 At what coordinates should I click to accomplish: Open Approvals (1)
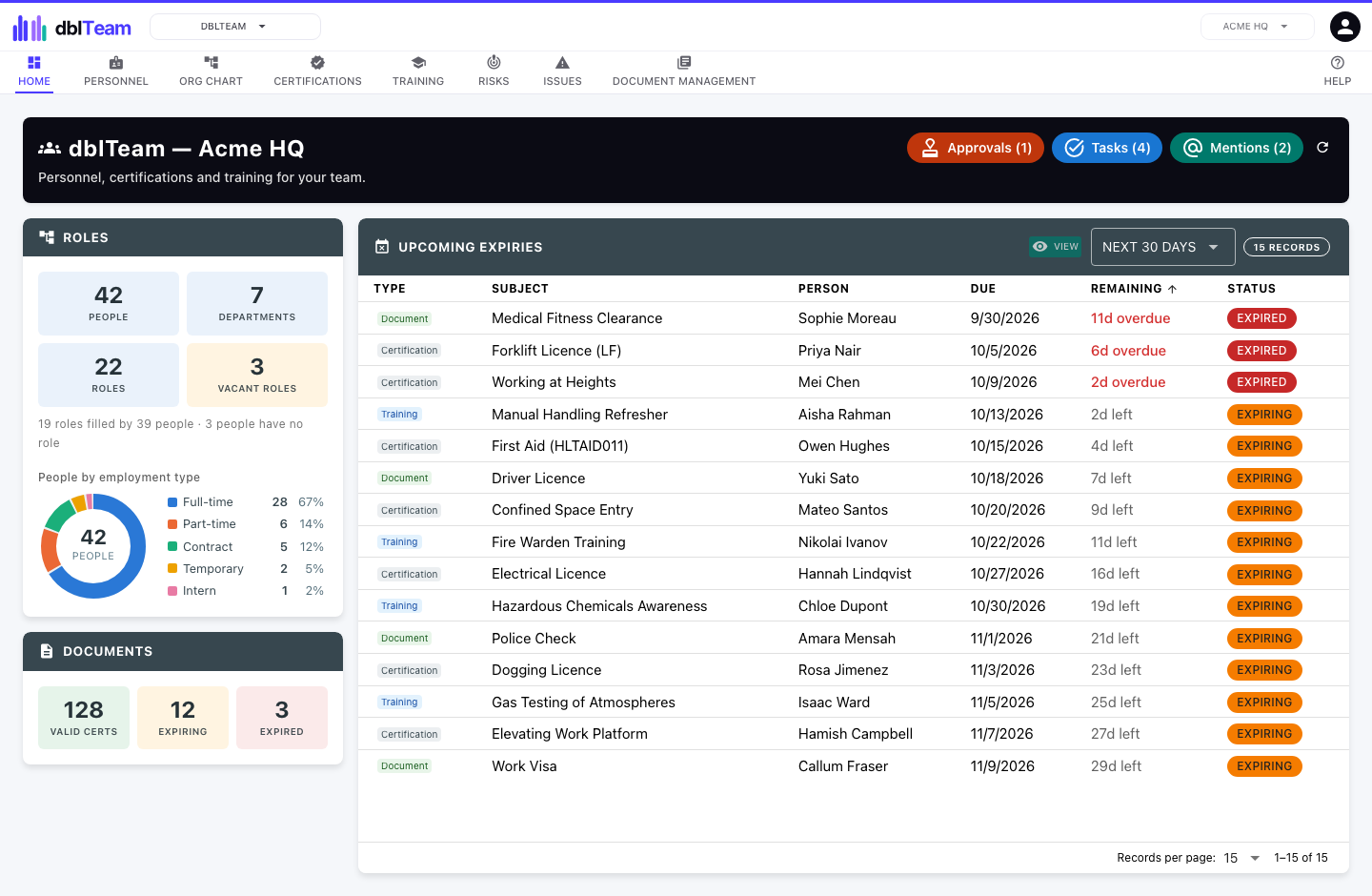click(x=976, y=148)
